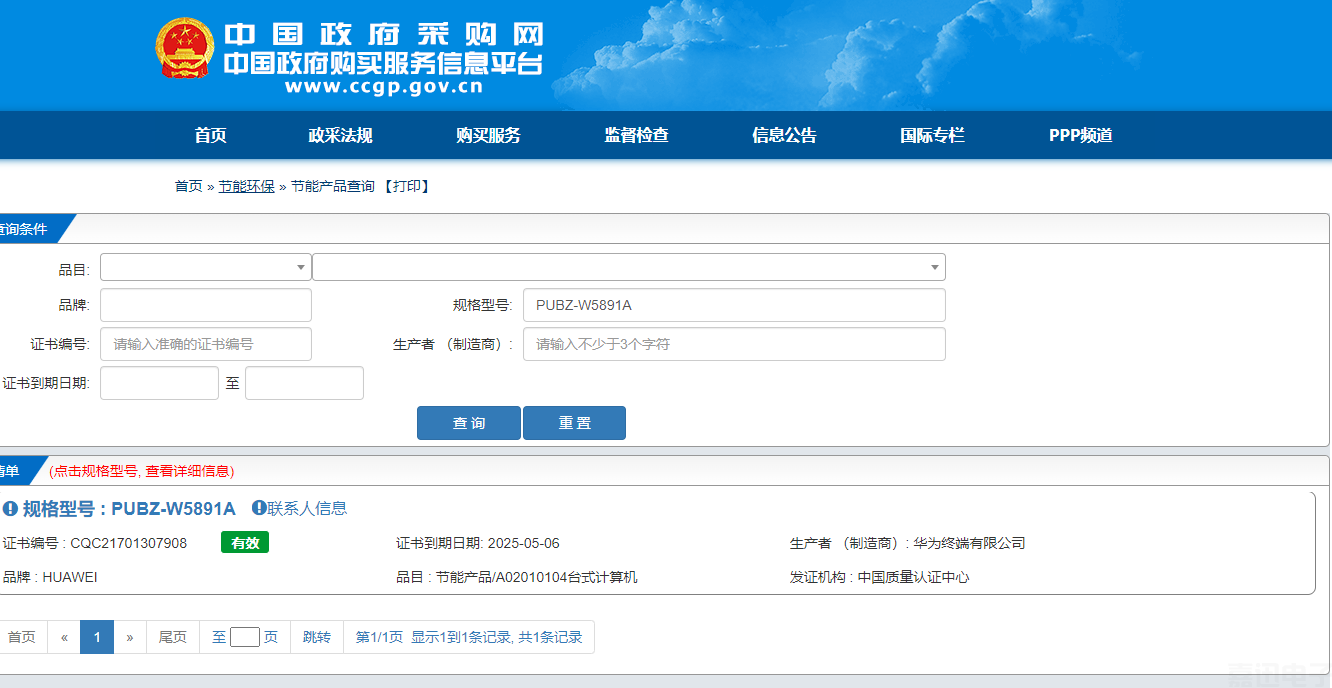This screenshot has height=688, width=1332.
Task: Click the pagination 首页 button
Action: (22, 637)
